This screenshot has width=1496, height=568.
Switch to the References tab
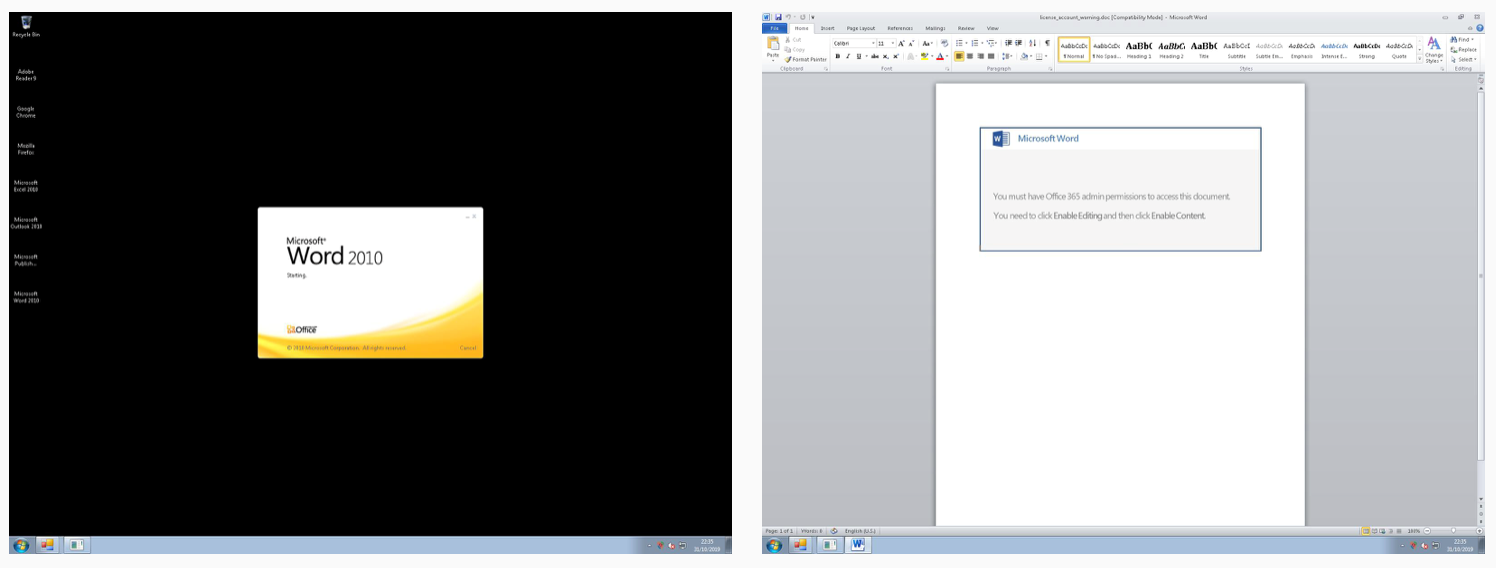point(900,28)
